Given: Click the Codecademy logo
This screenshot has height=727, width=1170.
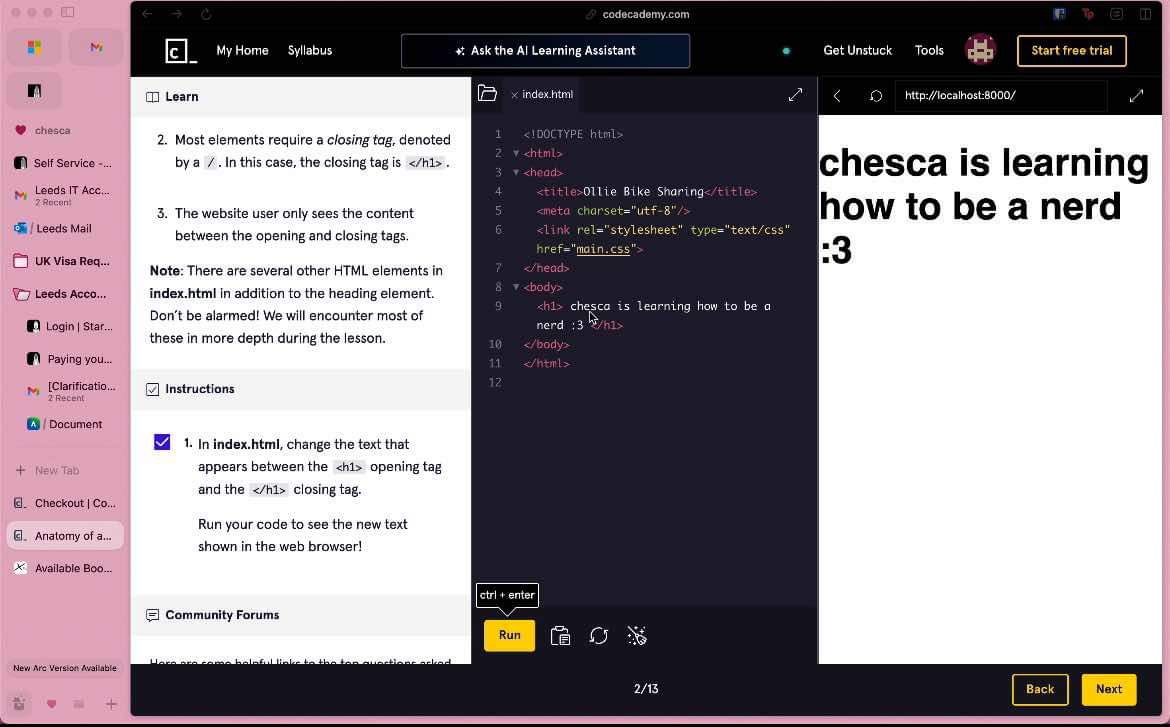Looking at the screenshot, I should 181,51.
